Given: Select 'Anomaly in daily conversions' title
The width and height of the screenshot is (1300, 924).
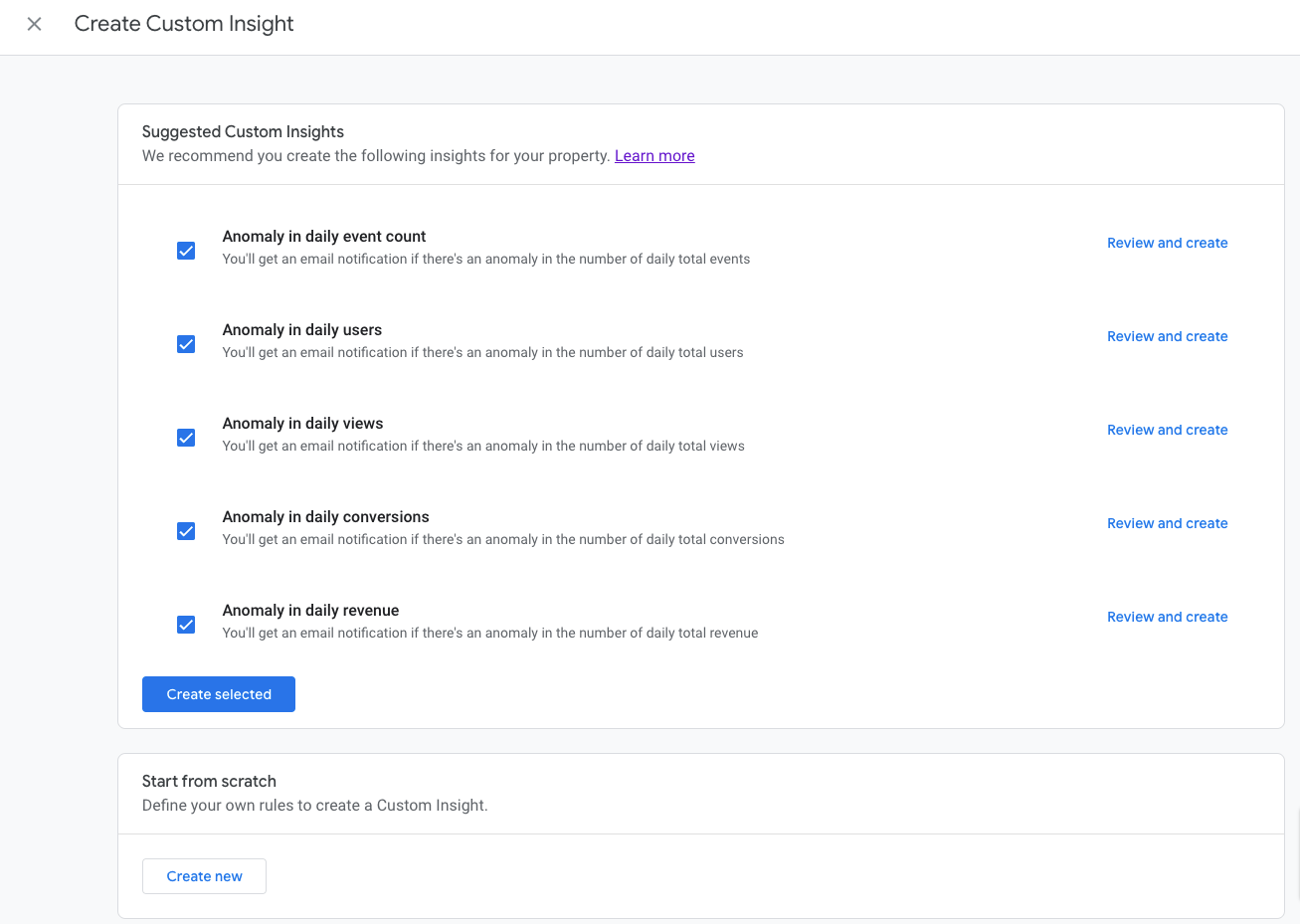Looking at the screenshot, I should pyautogui.click(x=326, y=517).
